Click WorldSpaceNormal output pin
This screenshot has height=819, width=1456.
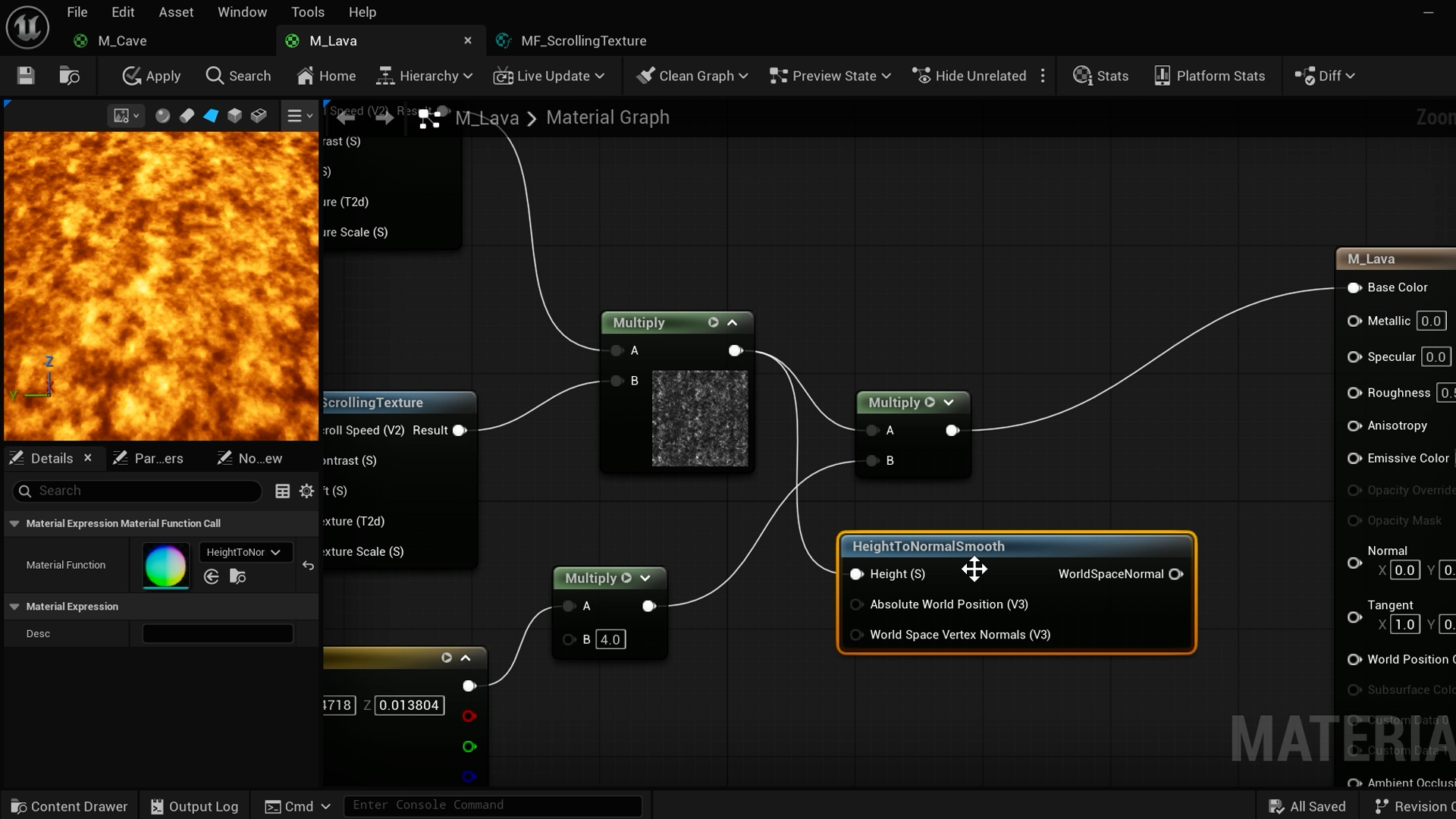coord(1176,574)
